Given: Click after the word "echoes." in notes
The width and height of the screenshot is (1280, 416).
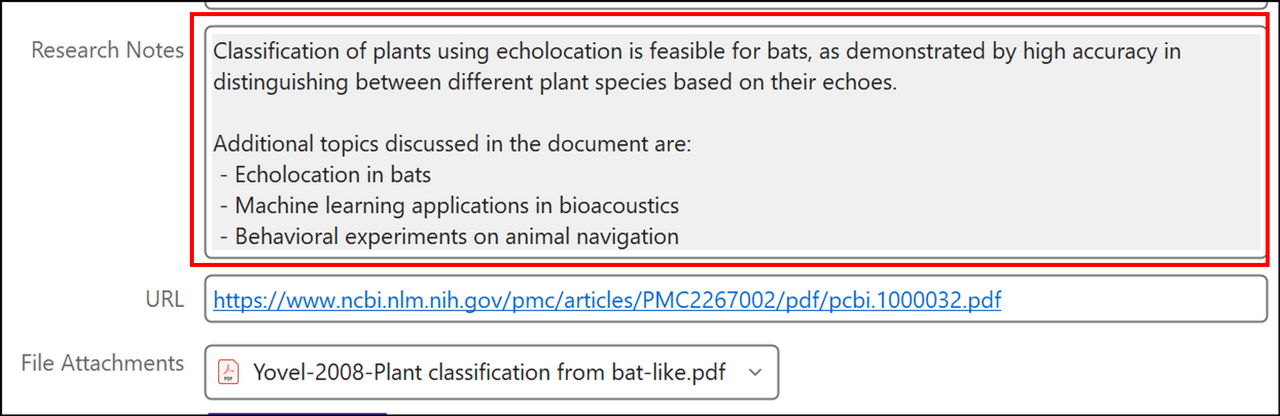Looking at the screenshot, I should [x=900, y=82].
